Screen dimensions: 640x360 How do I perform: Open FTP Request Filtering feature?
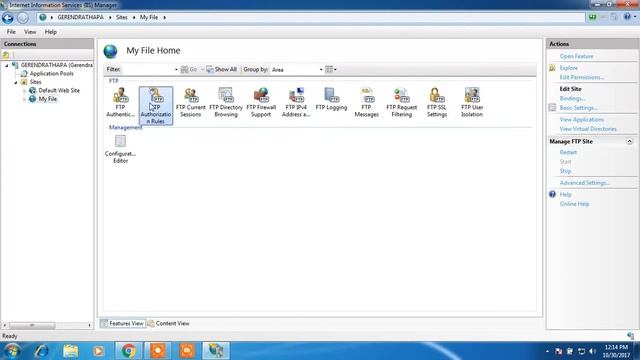[402, 102]
